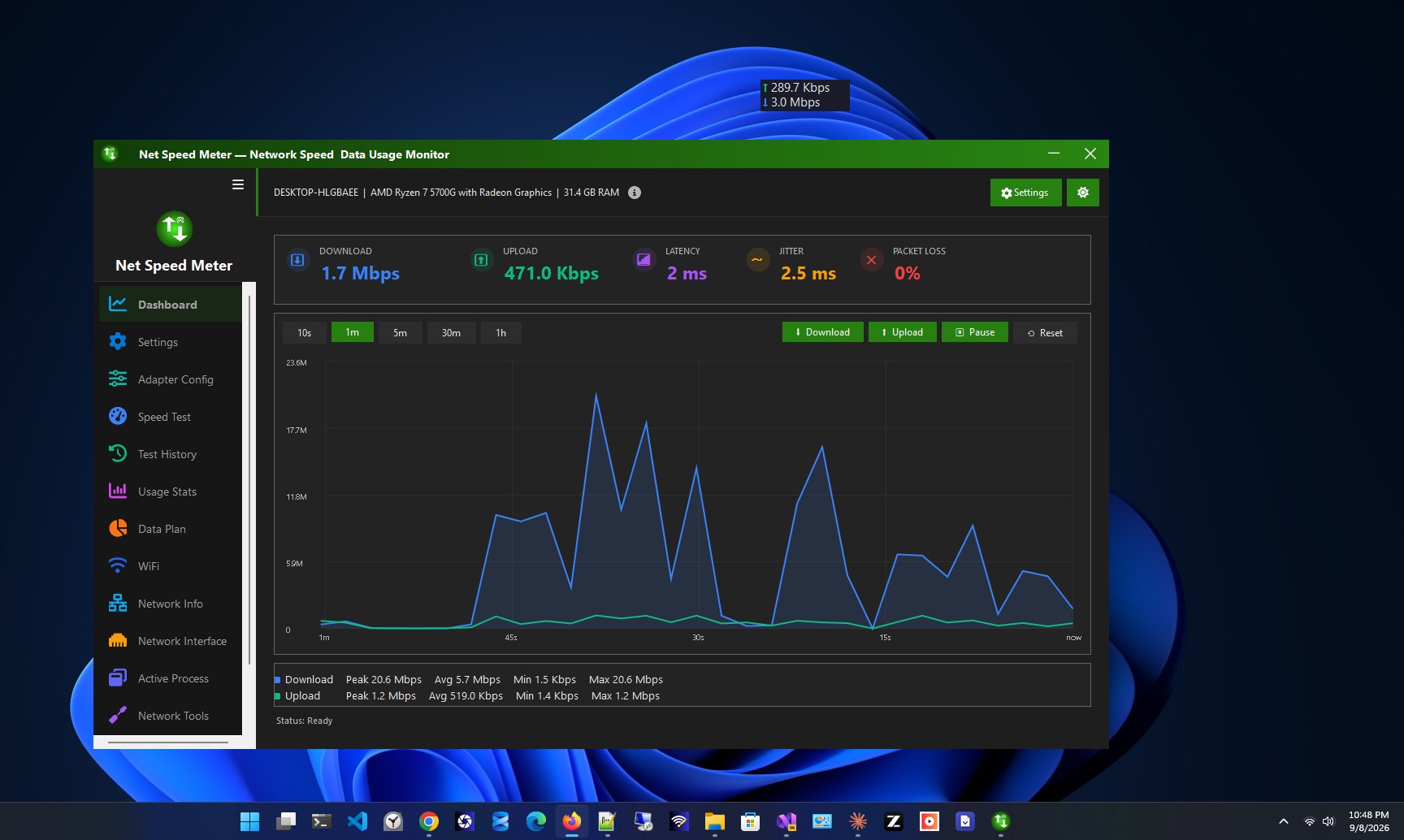Click the app icon in title bar

click(110, 154)
